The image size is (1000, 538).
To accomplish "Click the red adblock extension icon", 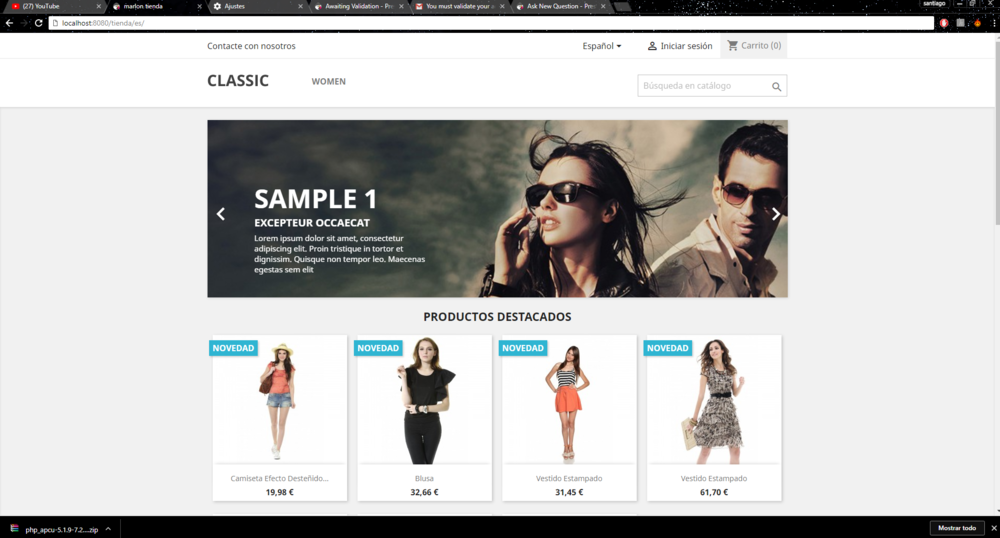I will click(x=944, y=23).
